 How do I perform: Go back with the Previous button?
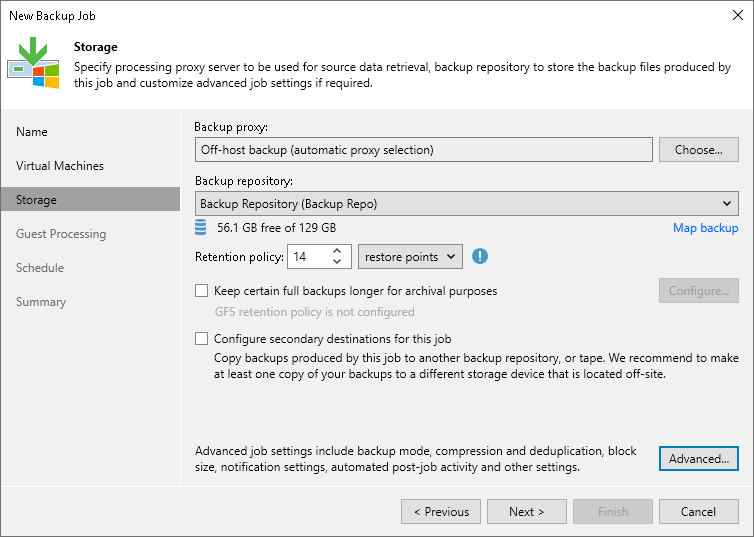coord(440,511)
